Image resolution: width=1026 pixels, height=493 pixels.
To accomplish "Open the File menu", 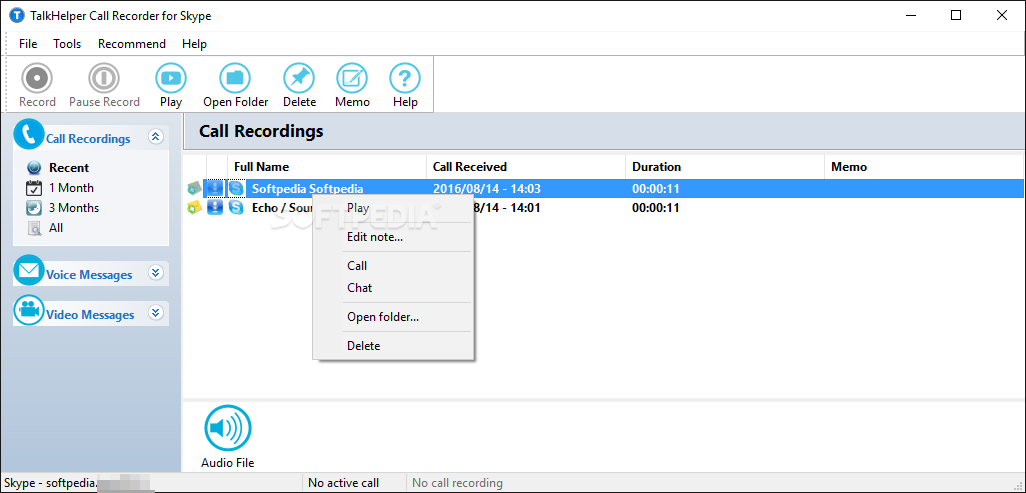I will [28, 44].
